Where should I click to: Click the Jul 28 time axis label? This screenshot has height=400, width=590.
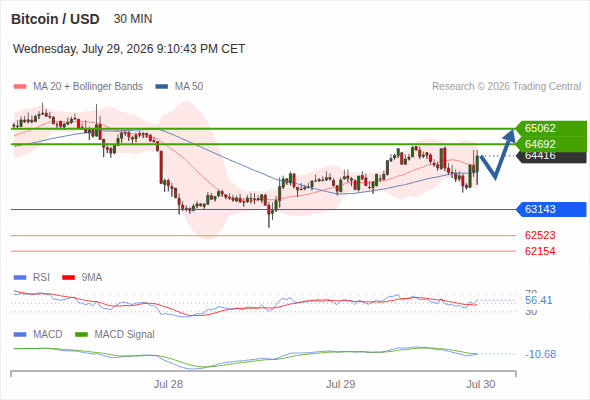(168, 384)
